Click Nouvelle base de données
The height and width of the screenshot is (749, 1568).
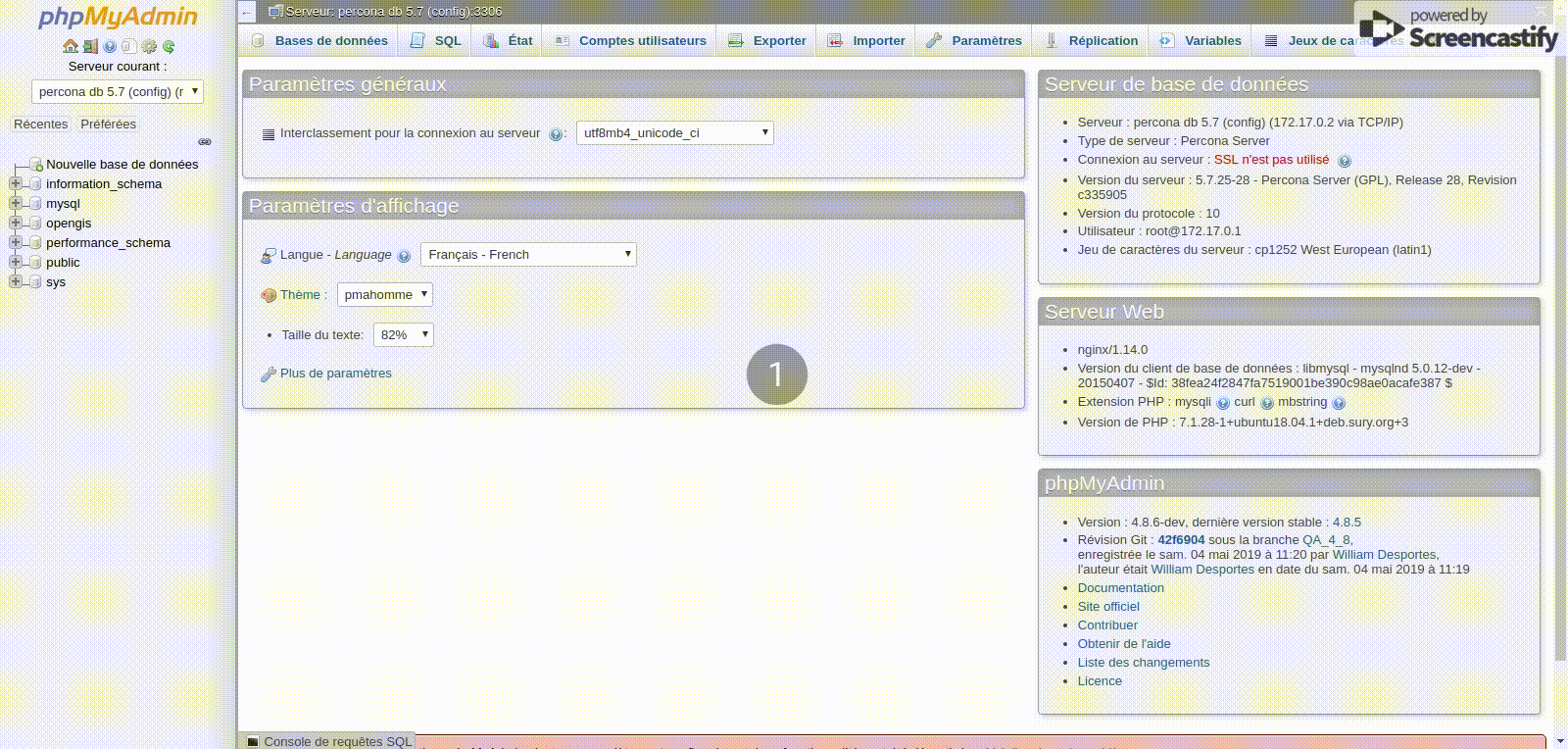[122, 165]
